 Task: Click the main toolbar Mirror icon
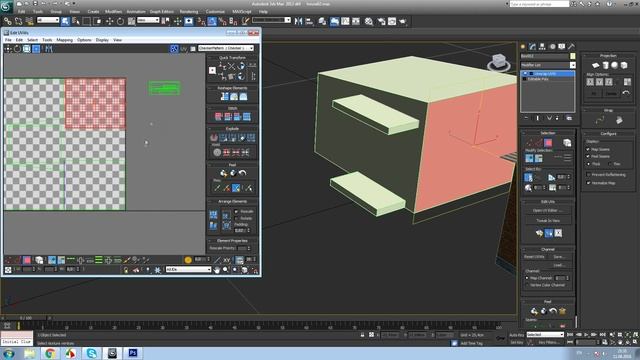click(298, 21)
